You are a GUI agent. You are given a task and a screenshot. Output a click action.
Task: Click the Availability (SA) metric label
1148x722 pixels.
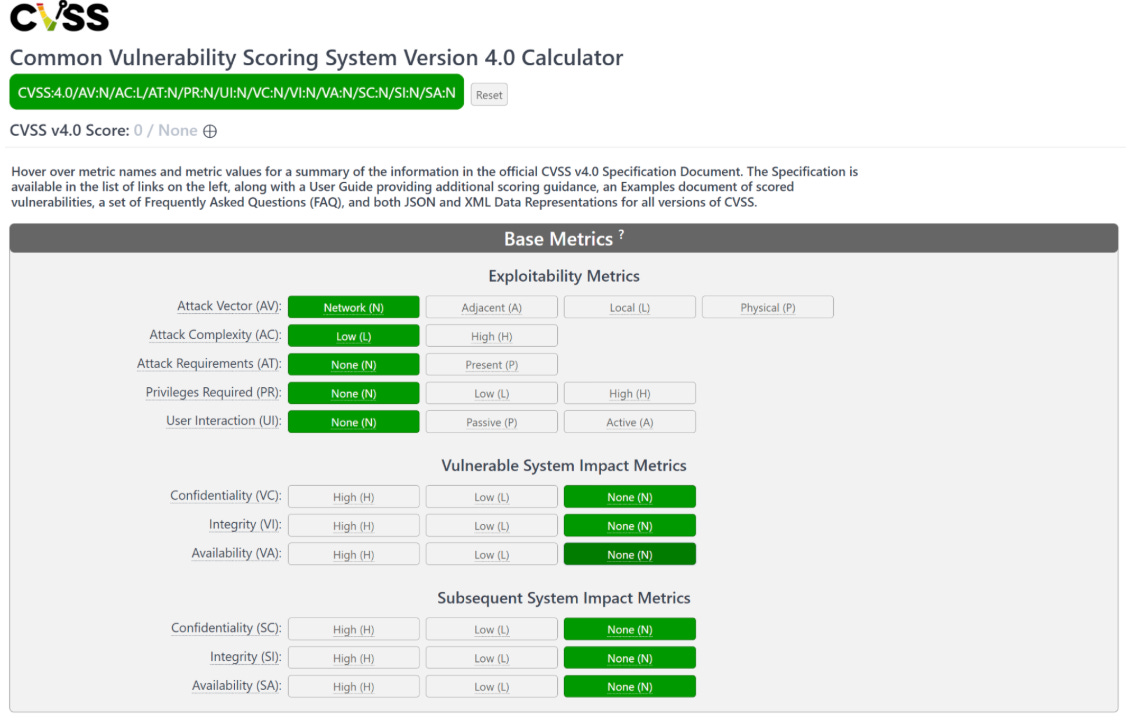click(x=236, y=685)
